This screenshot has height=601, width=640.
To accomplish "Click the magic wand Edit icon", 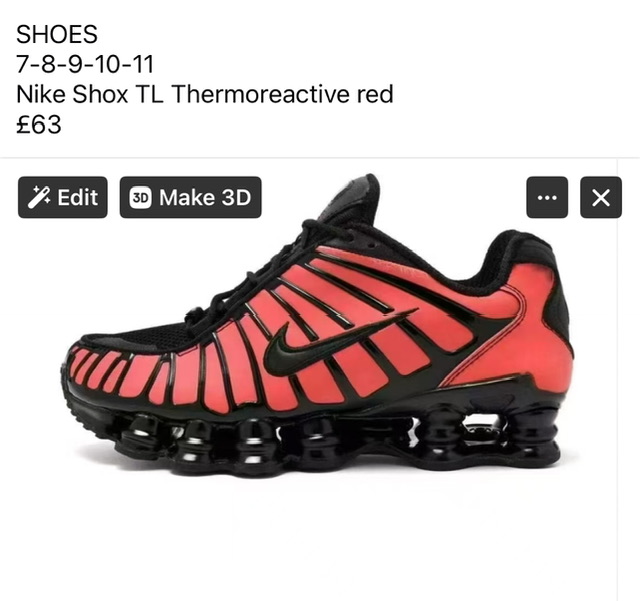I will [x=39, y=197].
